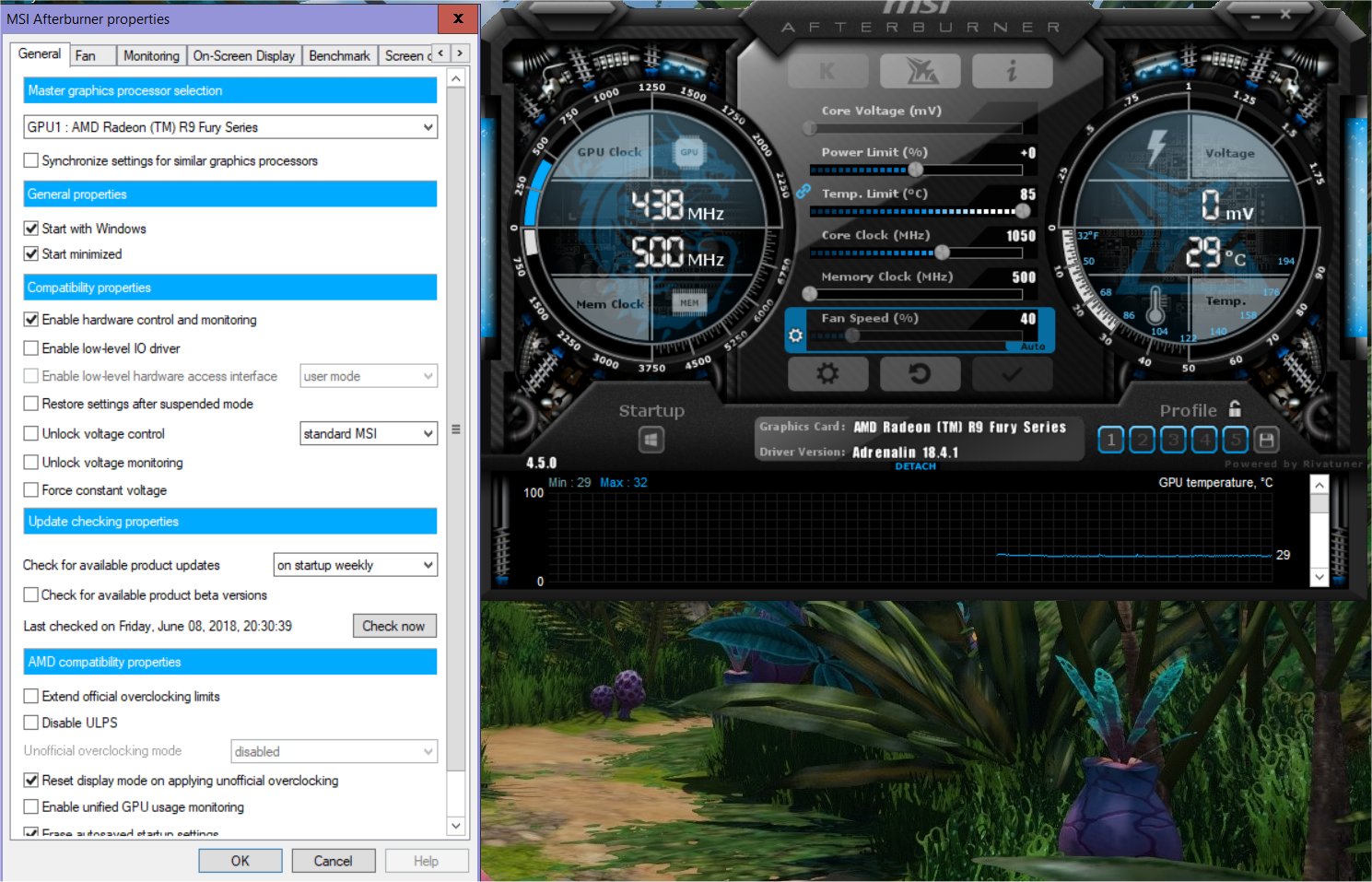The image size is (1372, 882).
Task: Switch to the Monitoring tab
Action: tap(151, 55)
